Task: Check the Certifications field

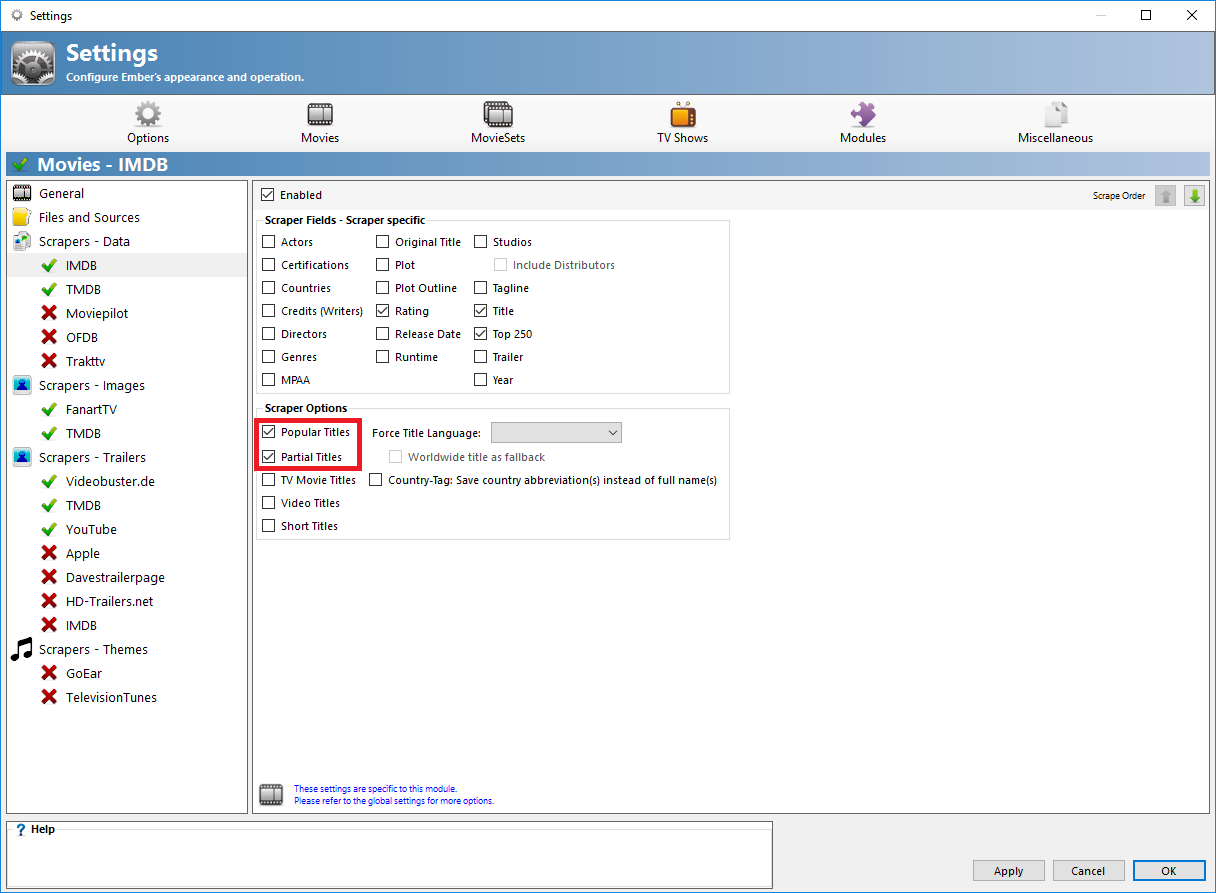Action: [x=268, y=265]
